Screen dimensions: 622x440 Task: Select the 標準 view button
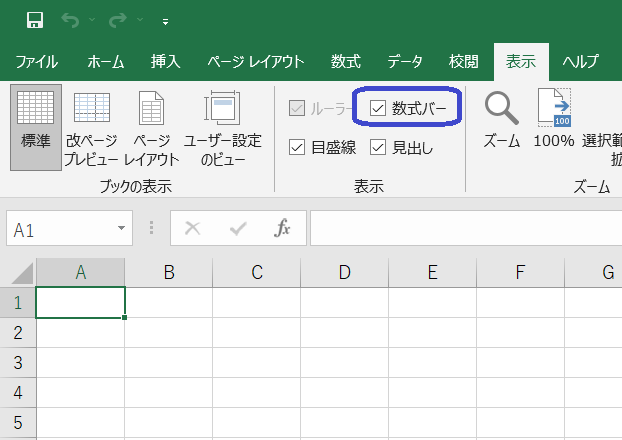[x=36, y=127]
